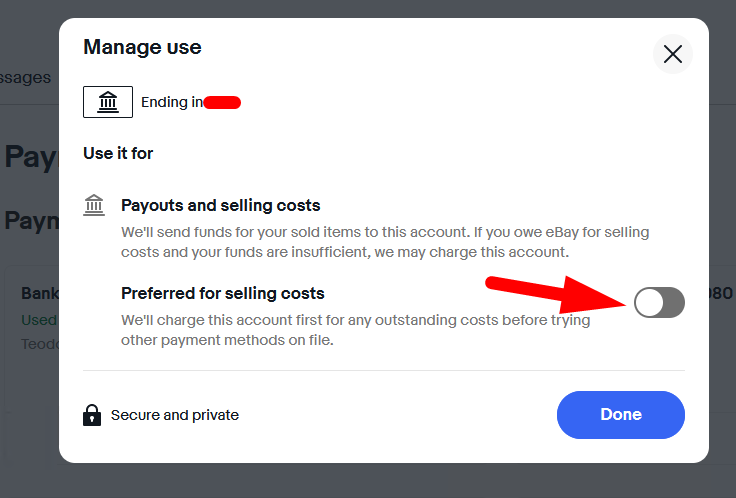Click the red arrow annotation
Image resolution: width=736 pixels, height=498 pixels.
point(556,295)
